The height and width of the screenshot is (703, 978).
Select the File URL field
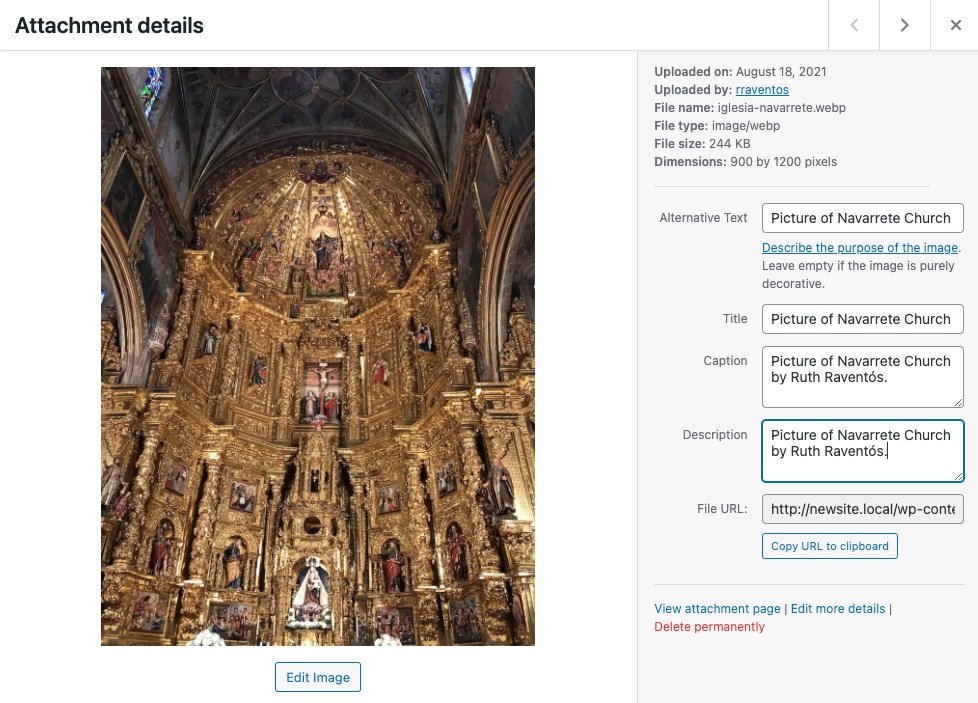(863, 509)
